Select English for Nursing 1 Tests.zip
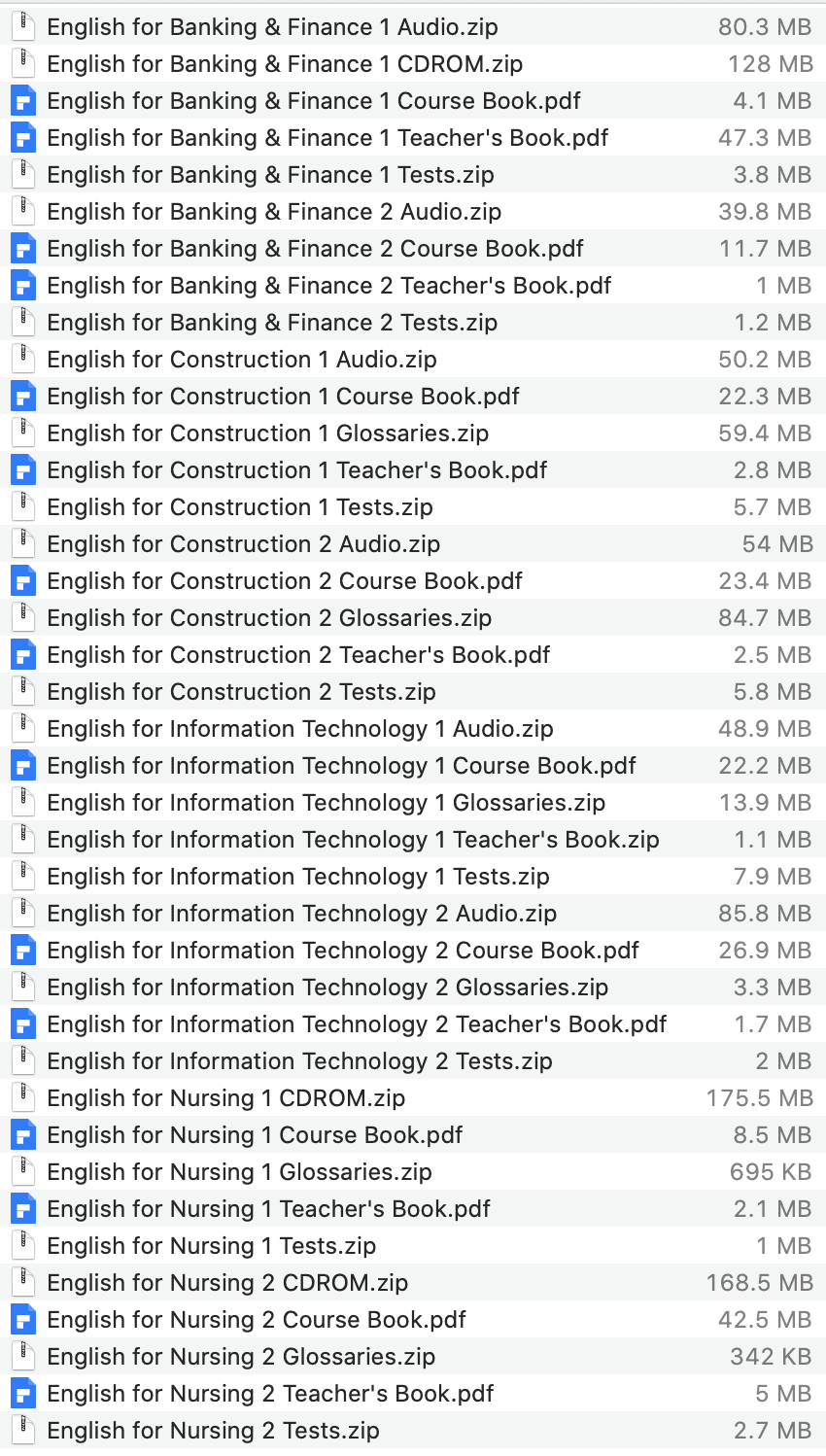This screenshot has height=1456, width=826. pos(216,1245)
